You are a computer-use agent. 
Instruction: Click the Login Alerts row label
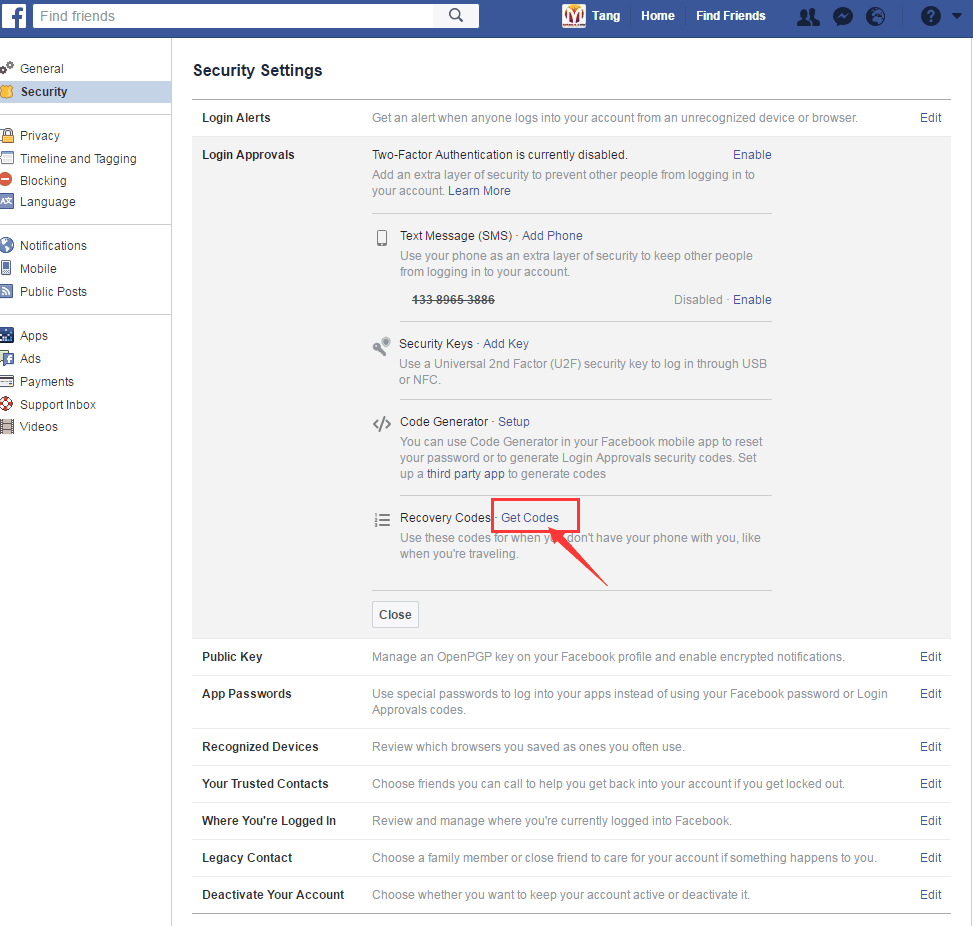click(x=236, y=117)
